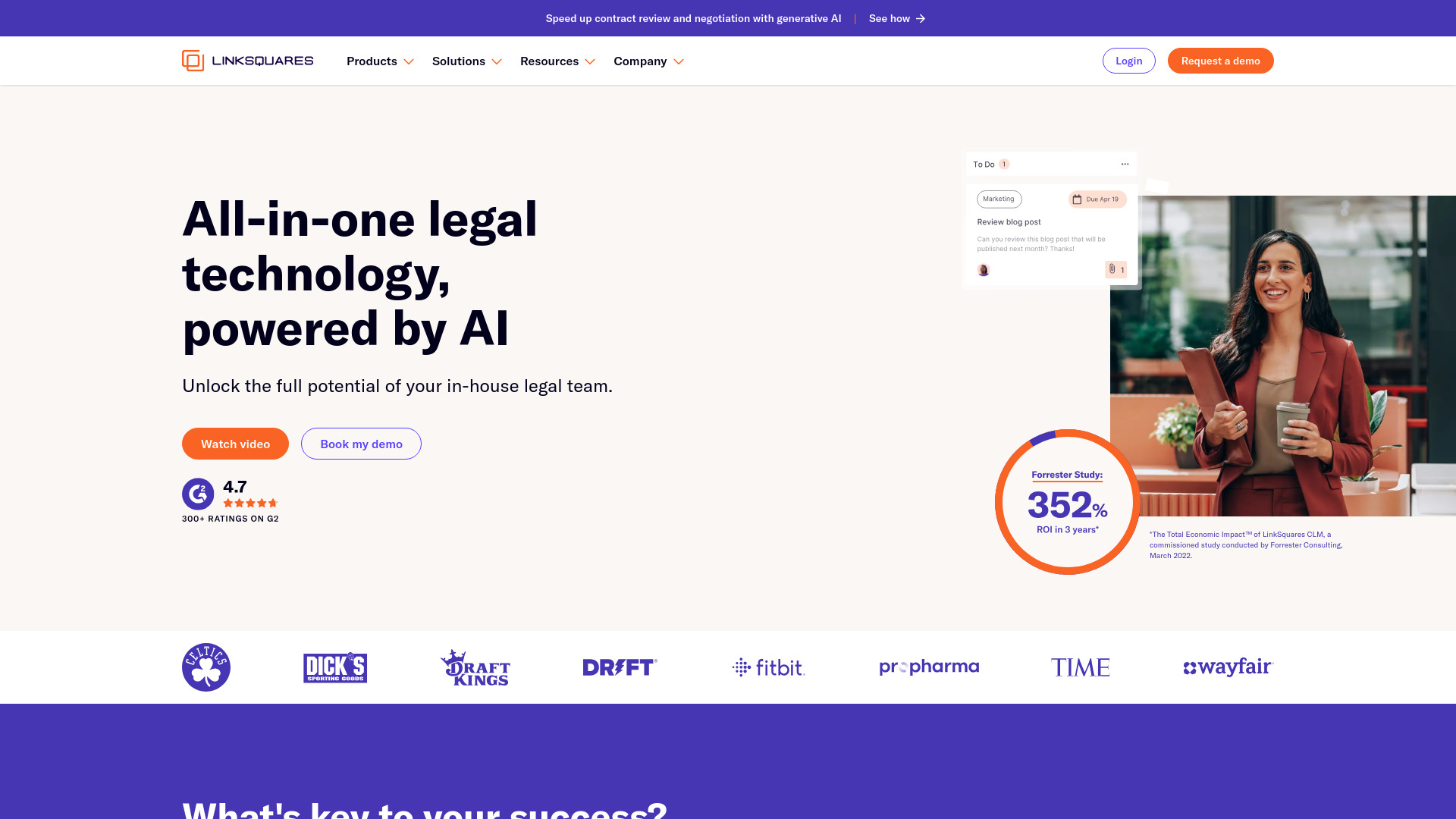Toggle the Marketing tag on task card
The width and height of the screenshot is (1456, 819).
pos(999,199)
